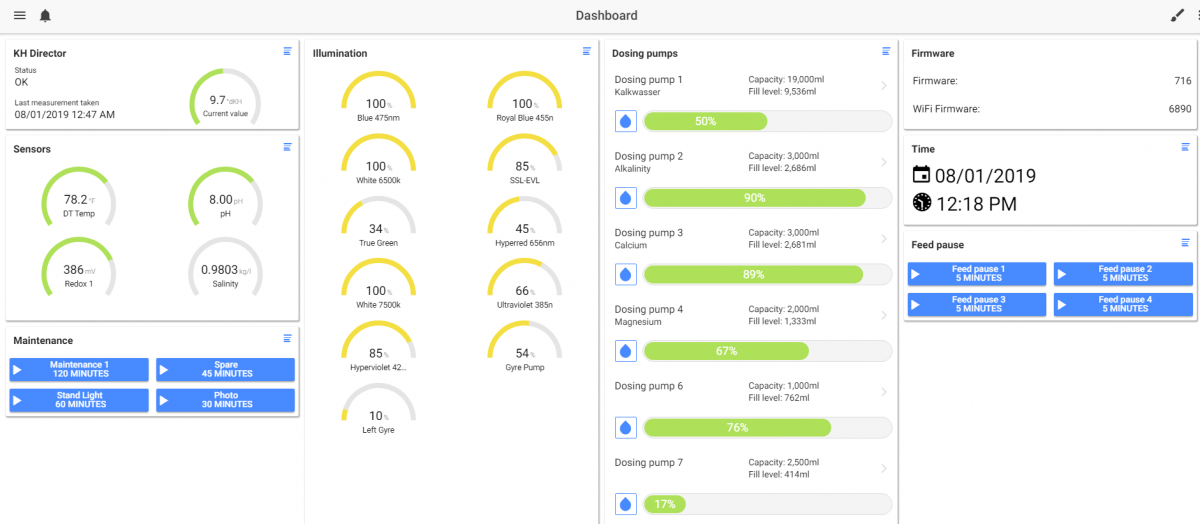
Task: Click the Salinity sensor gauge
Action: click(225, 268)
